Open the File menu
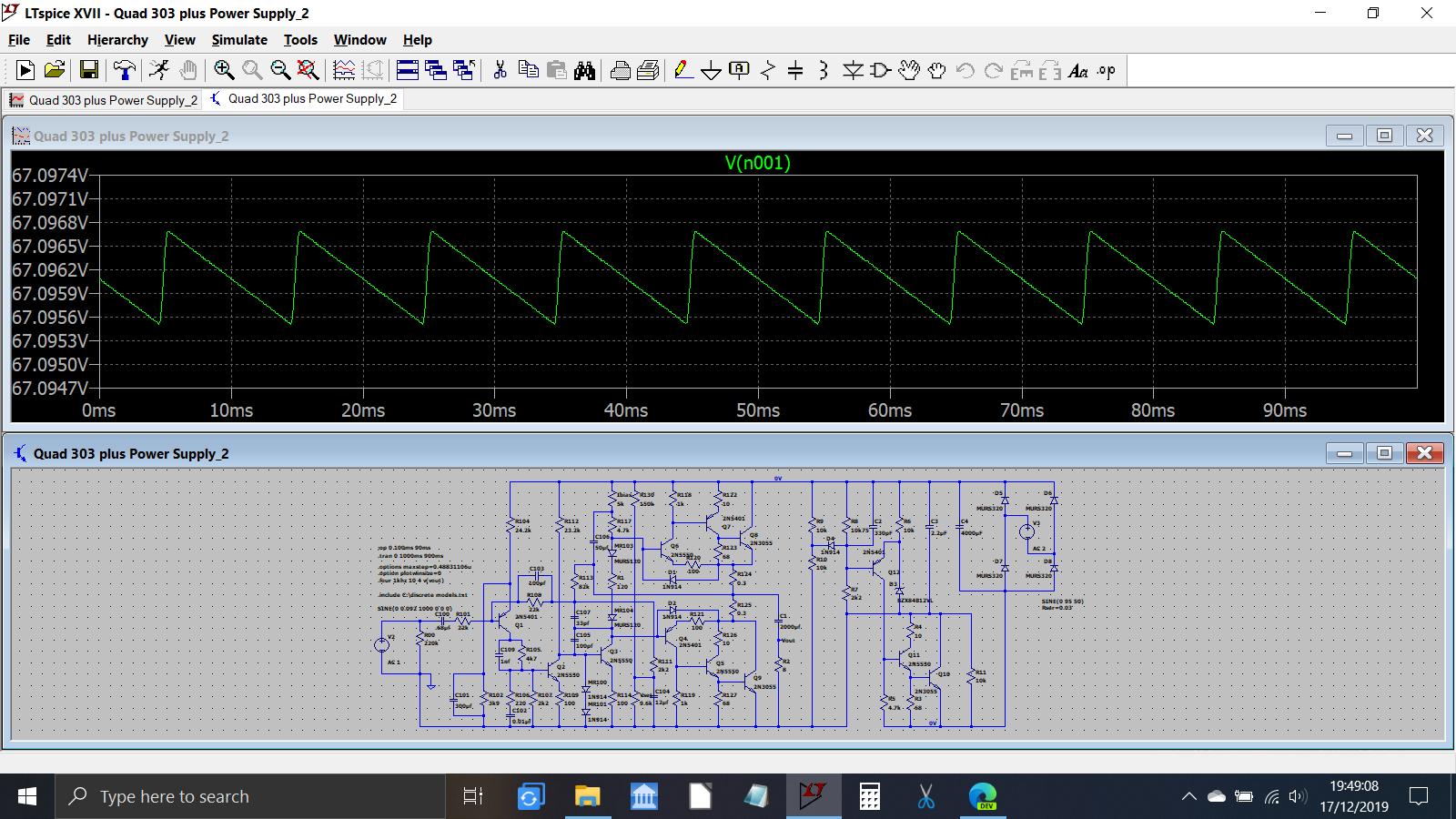The width and height of the screenshot is (1456, 819). pos(19,40)
